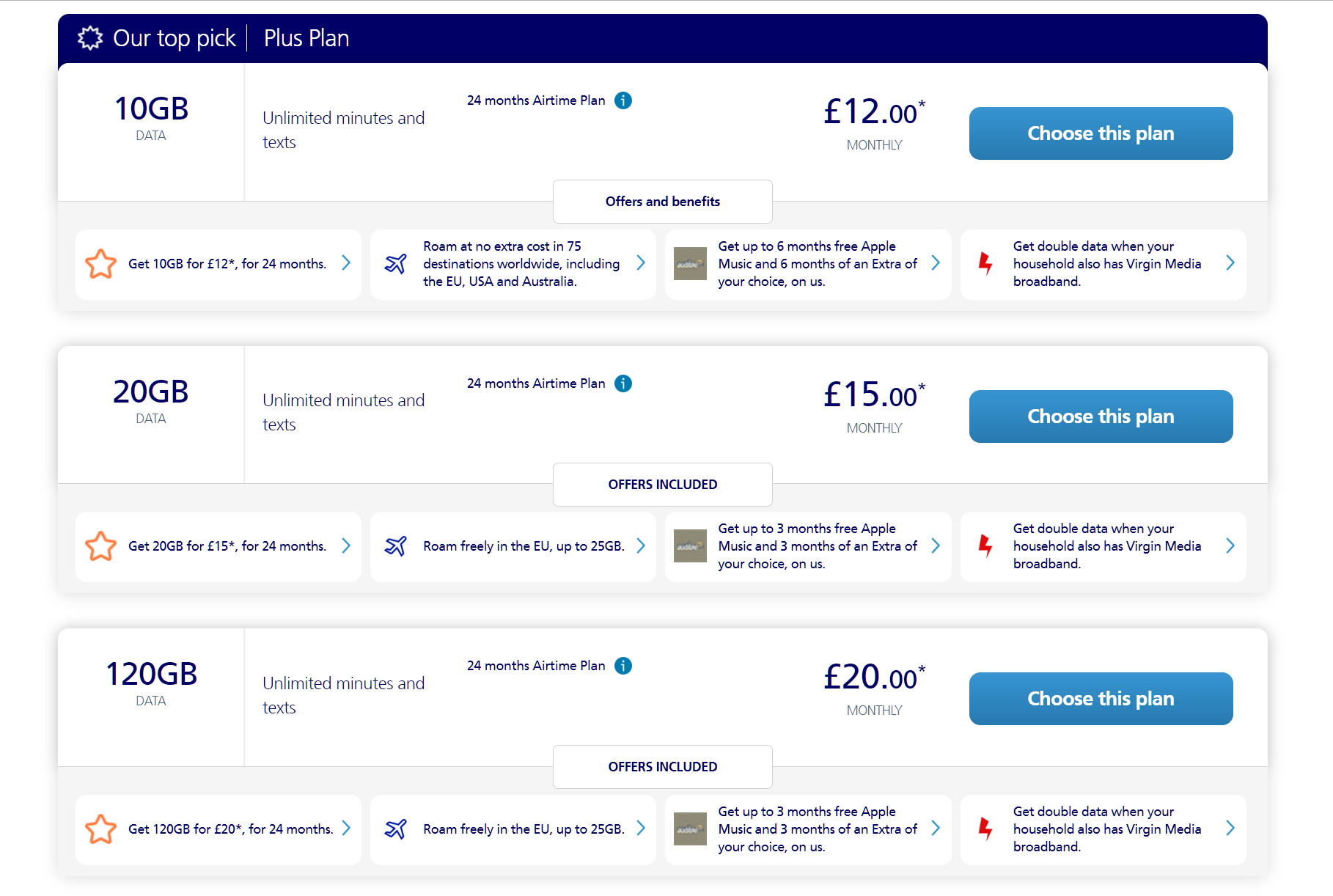
Task: Click info icon for 20GB airtime plan
Action: click(623, 383)
